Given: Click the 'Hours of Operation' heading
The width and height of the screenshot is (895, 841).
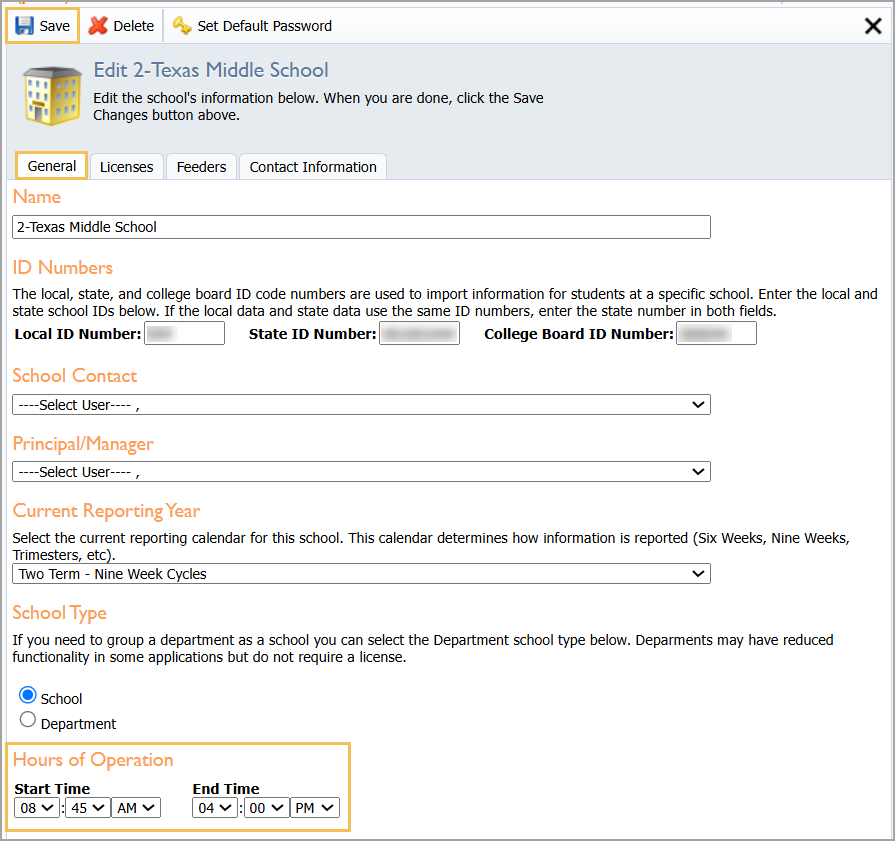Looking at the screenshot, I should point(93,760).
